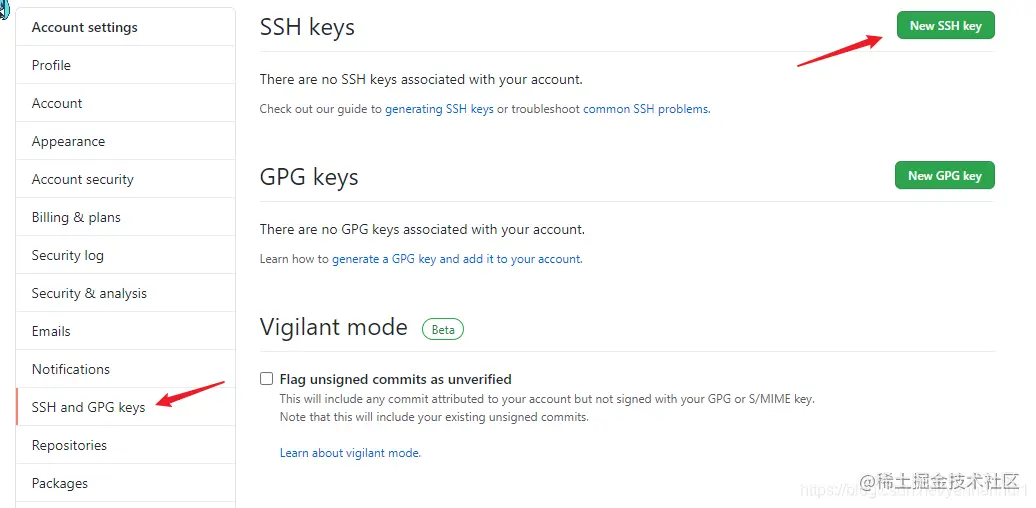Open generate a GPG key link
The height and width of the screenshot is (508, 1036).
coord(384,259)
